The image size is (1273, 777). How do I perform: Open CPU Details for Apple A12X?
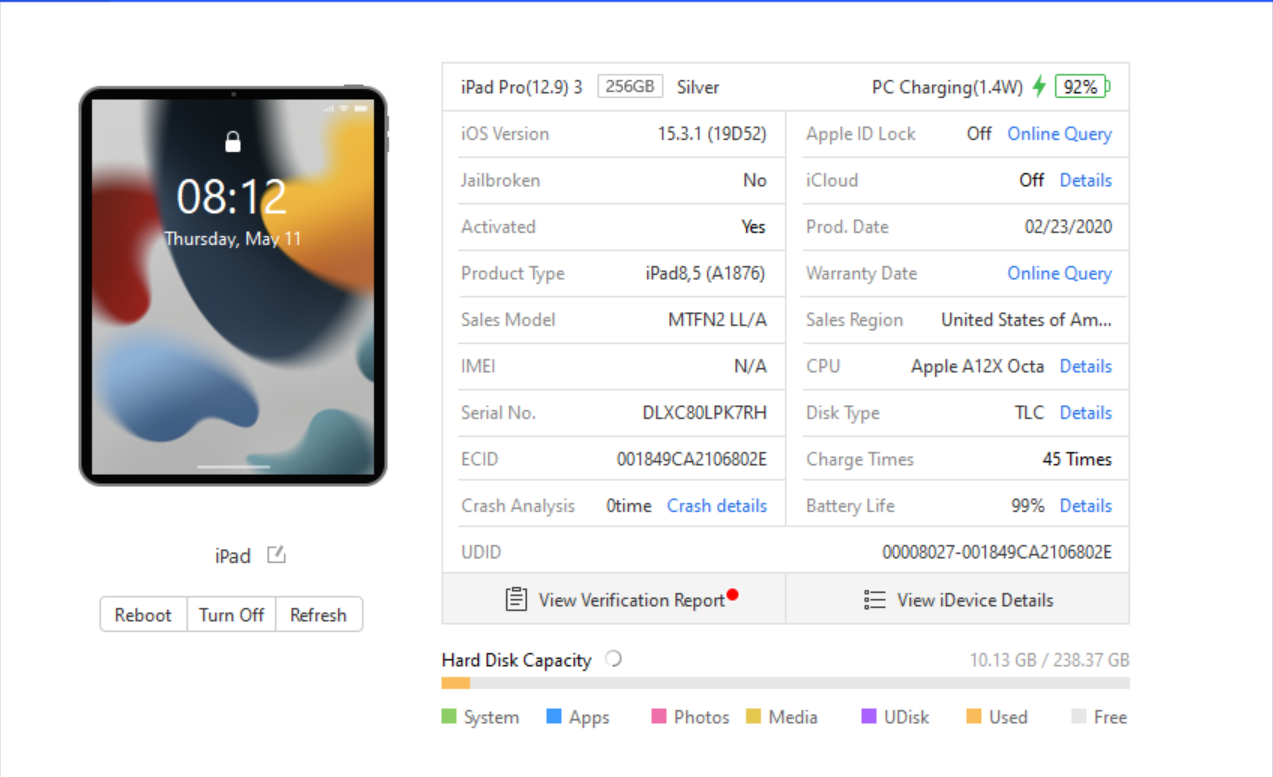1085,366
